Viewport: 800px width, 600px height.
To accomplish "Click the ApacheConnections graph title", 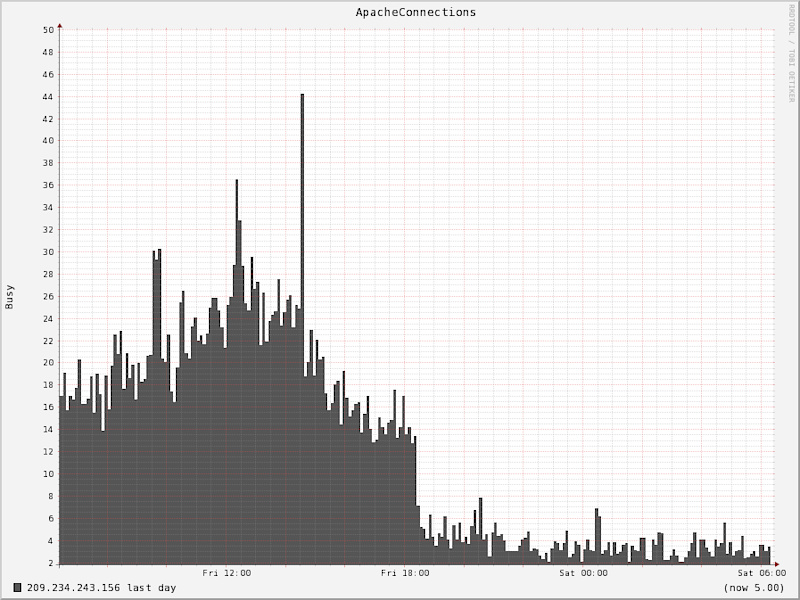I will coord(415,12).
